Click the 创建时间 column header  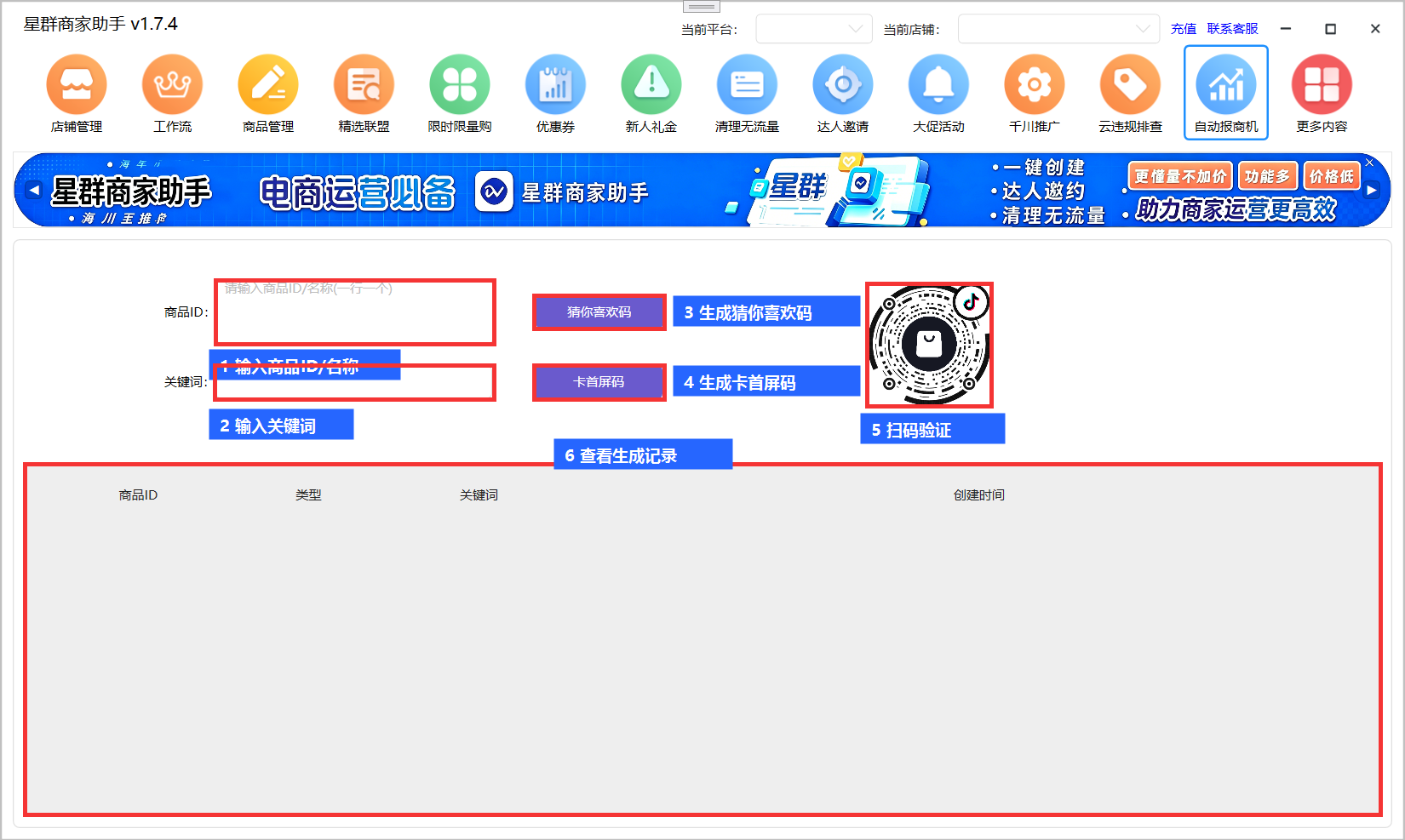click(979, 494)
